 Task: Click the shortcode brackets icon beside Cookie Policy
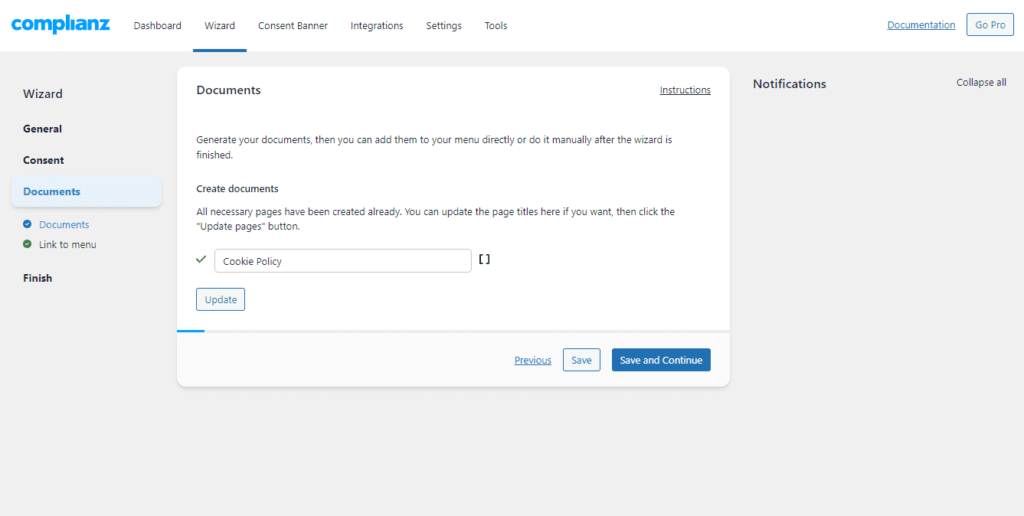[484, 260]
